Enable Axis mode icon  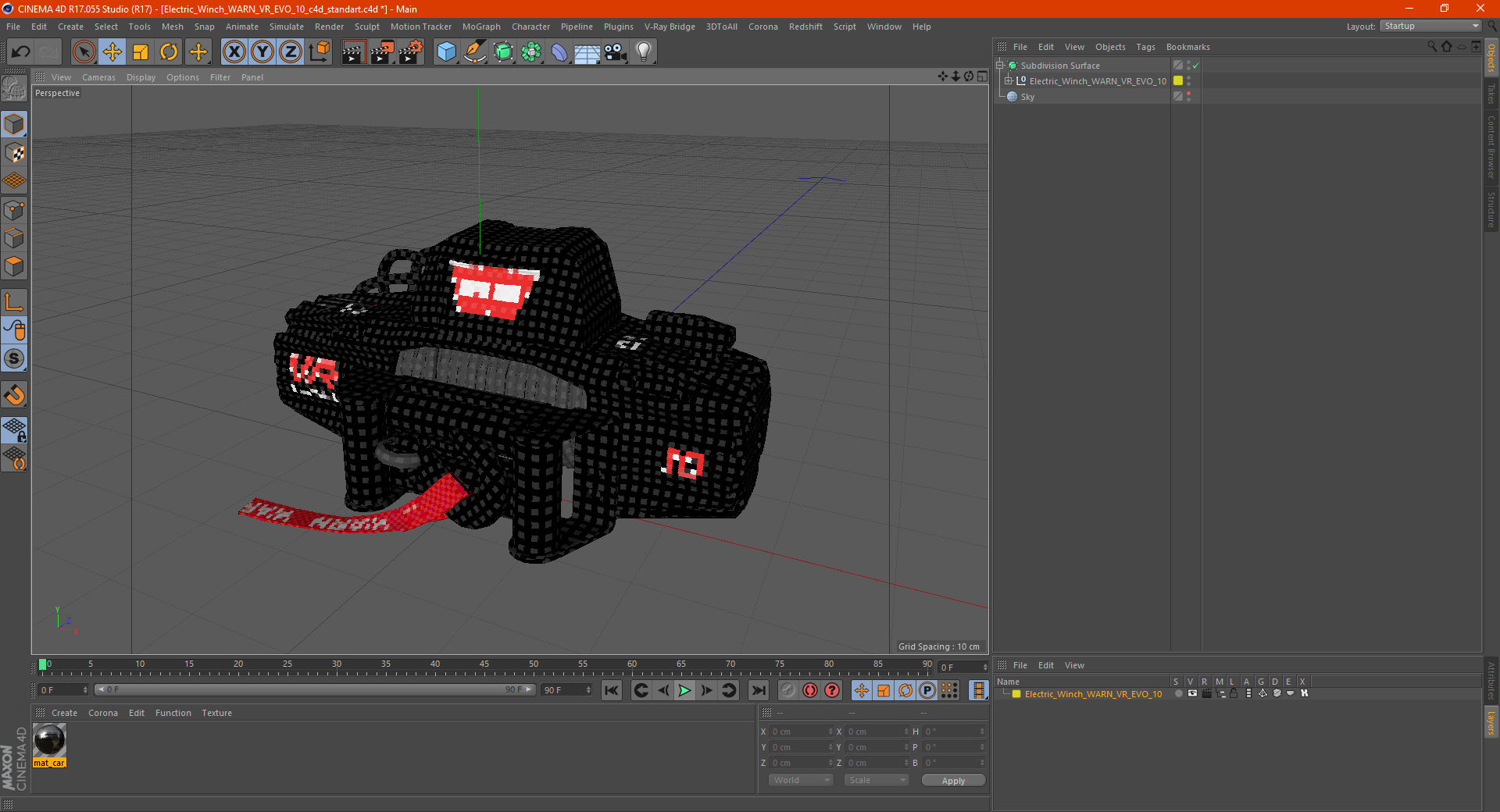pos(14,302)
